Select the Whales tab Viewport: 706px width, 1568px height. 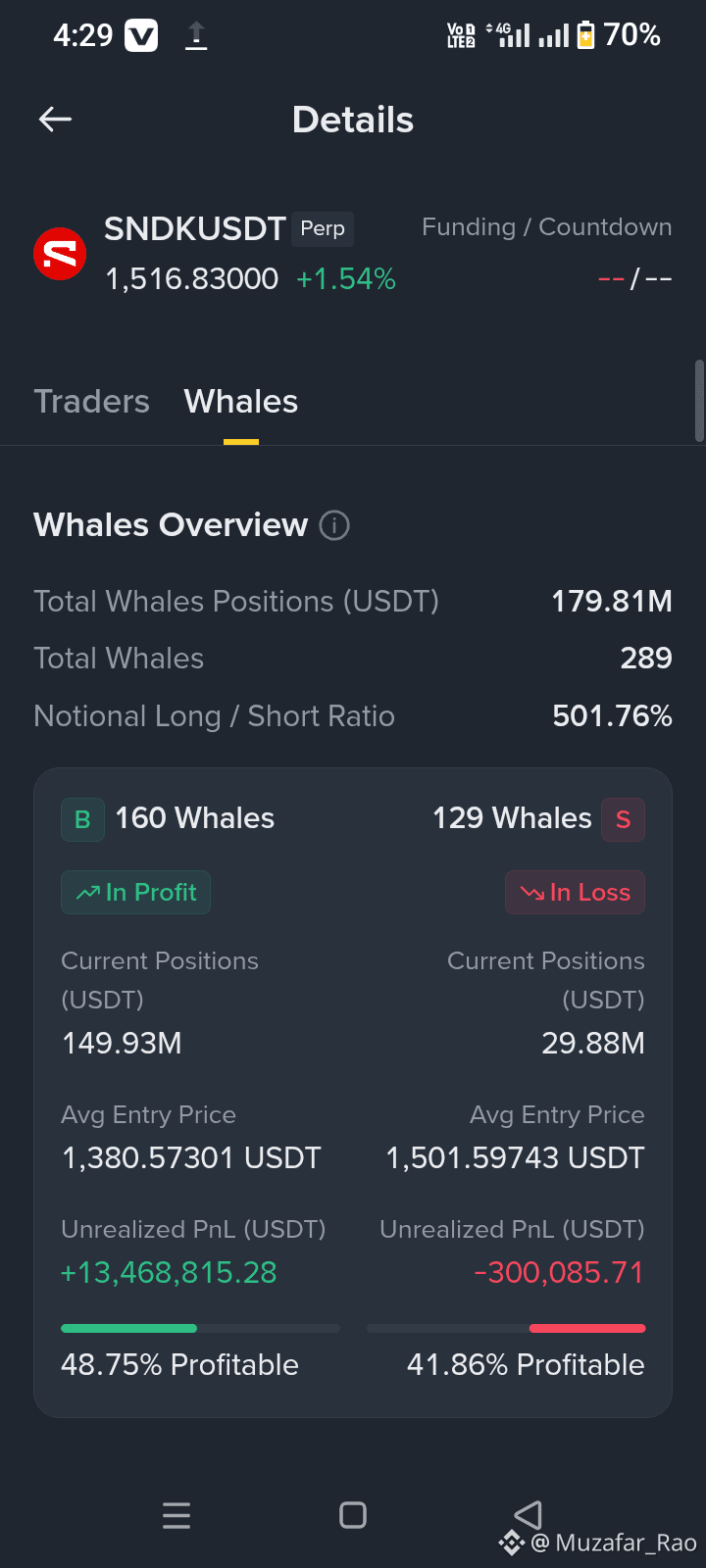coord(241,402)
